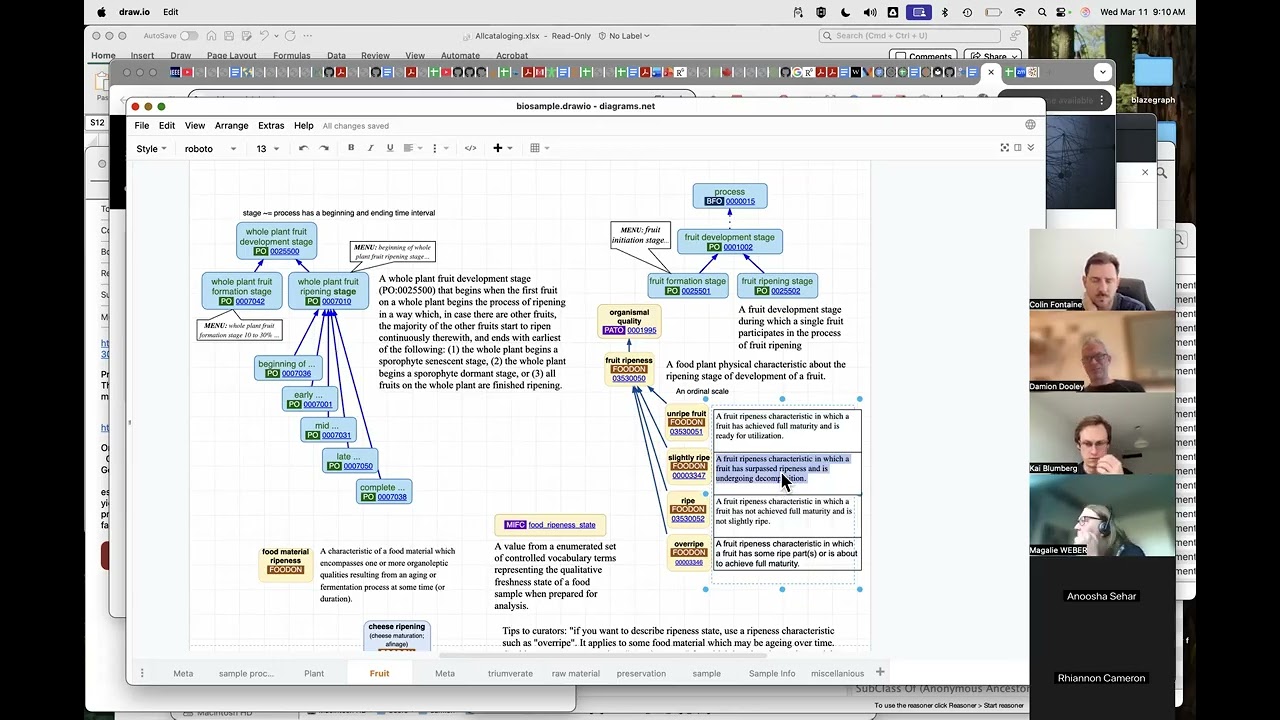Open PATO 0001995 link in organismal quality node
This screenshot has width=1280, height=720.
click(x=641, y=330)
